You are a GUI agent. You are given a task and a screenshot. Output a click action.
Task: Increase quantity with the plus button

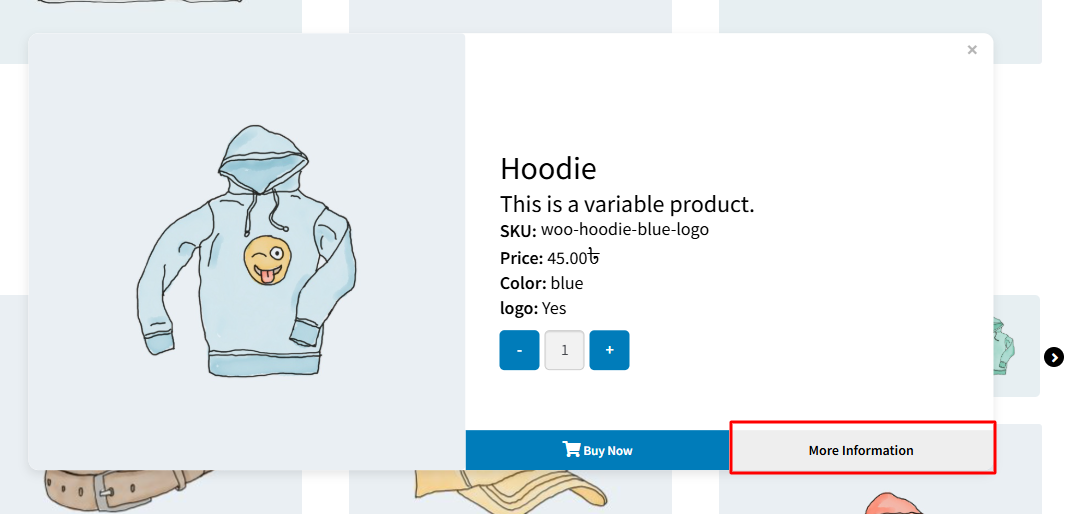[x=609, y=350]
